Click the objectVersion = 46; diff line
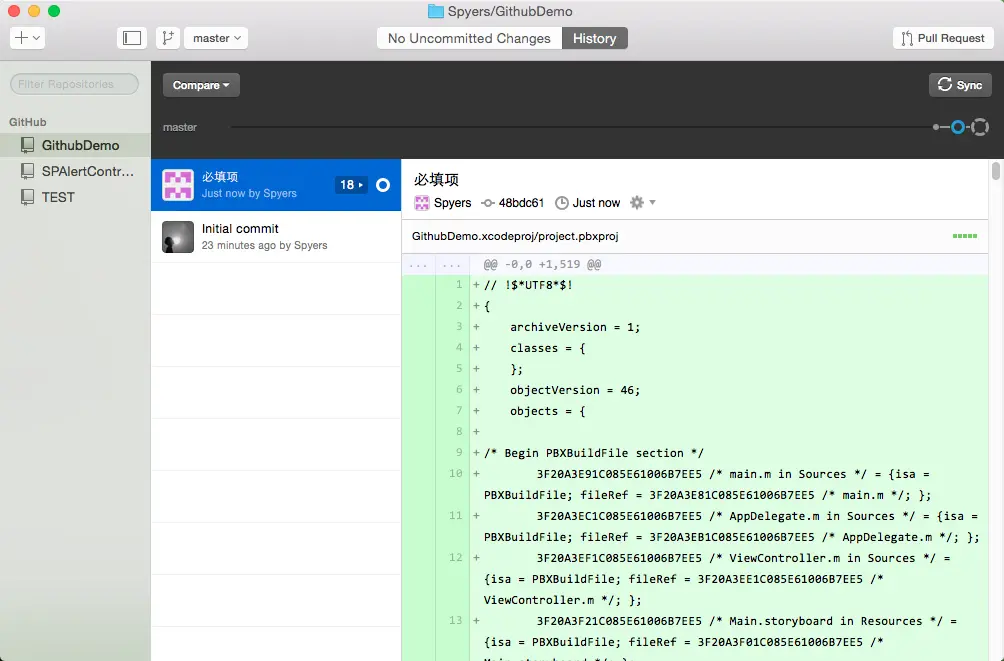Image resolution: width=1004 pixels, height=661 pixels. (x=575, y=390)
